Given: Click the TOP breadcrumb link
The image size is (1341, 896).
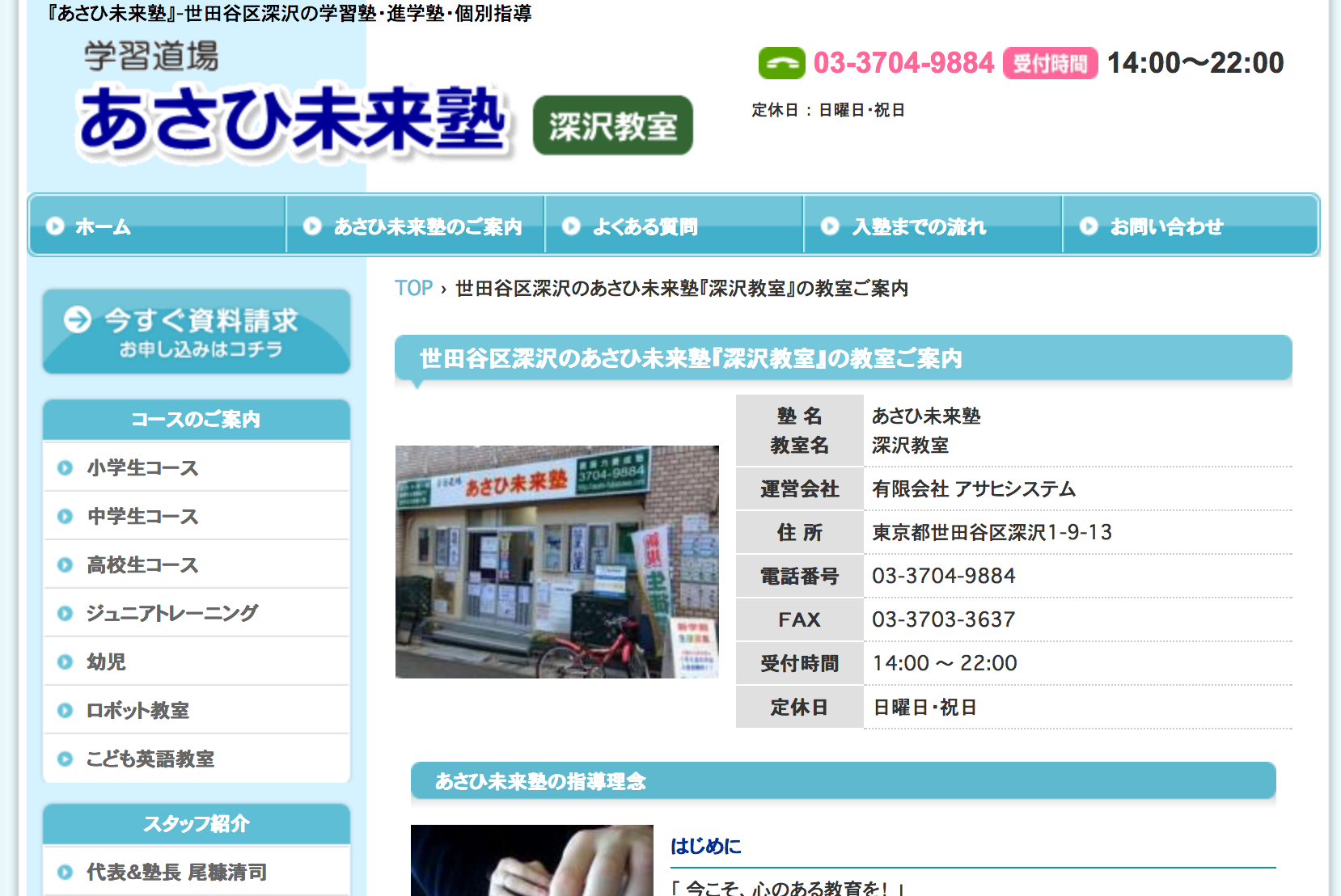Looking at the screenshot, I should 412,289.
